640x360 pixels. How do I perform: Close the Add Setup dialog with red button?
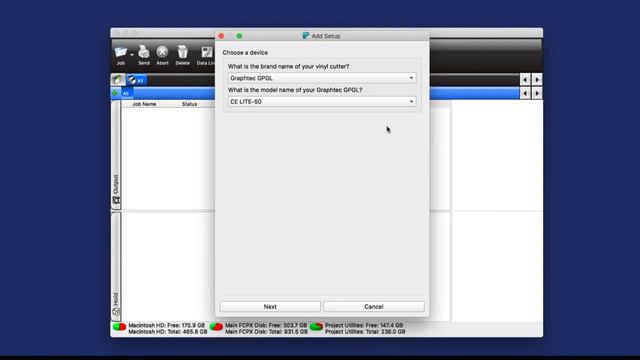(x=221, y=36)
